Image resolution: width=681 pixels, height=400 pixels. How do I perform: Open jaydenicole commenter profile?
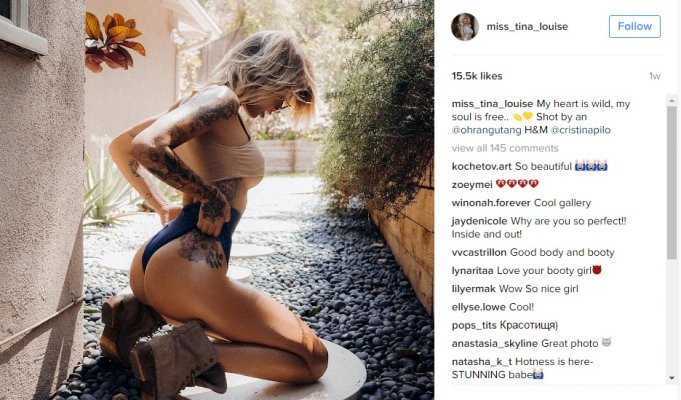479,221
